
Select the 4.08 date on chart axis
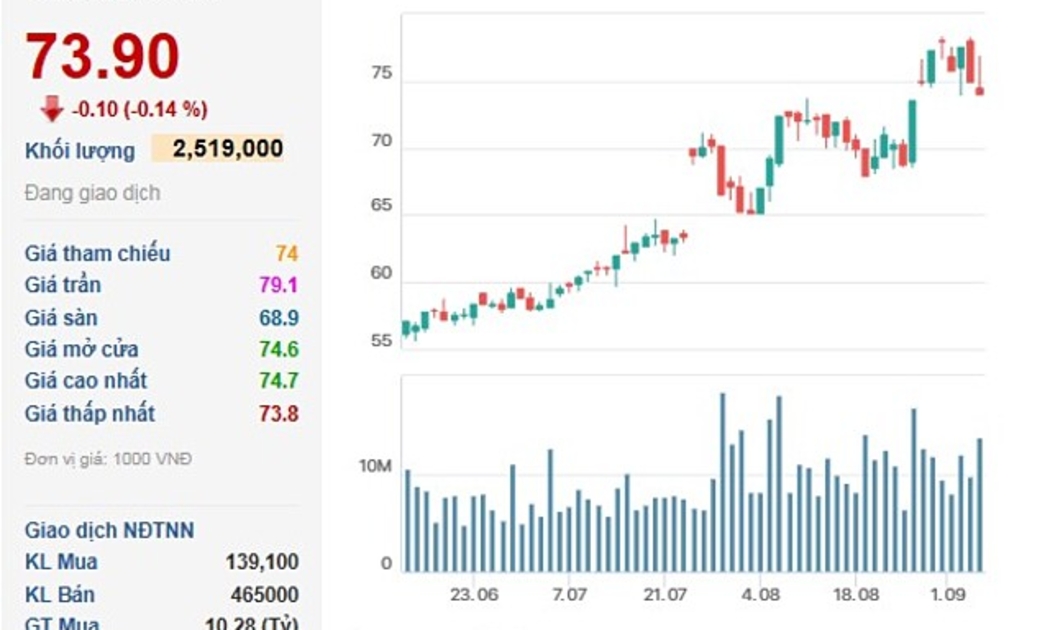point(761,595)
